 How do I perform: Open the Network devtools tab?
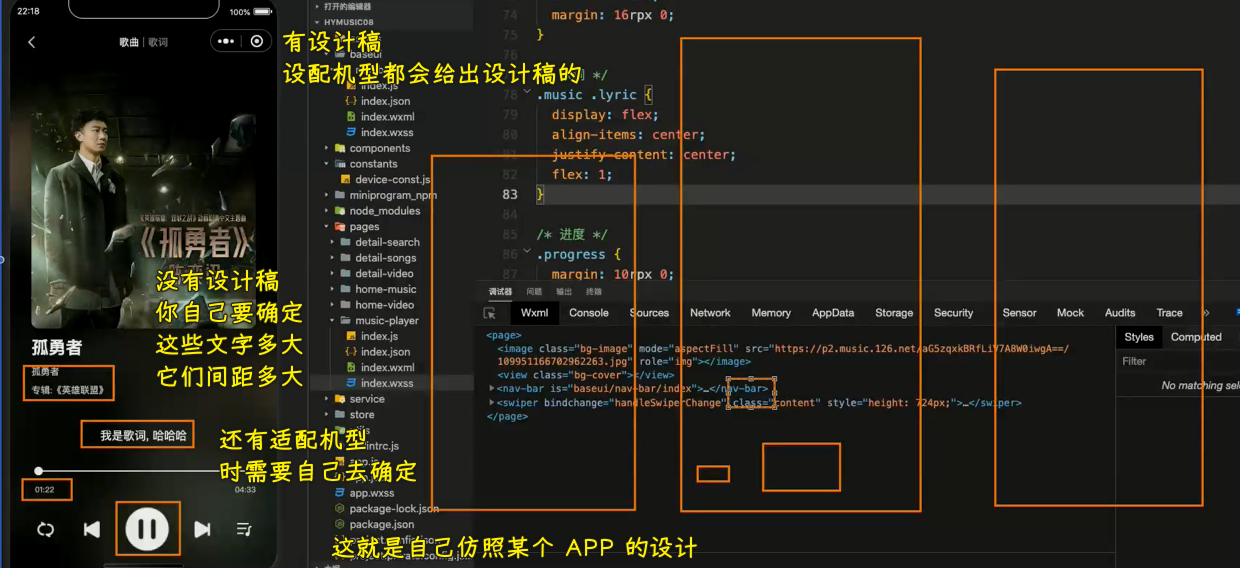coord(710,313)
